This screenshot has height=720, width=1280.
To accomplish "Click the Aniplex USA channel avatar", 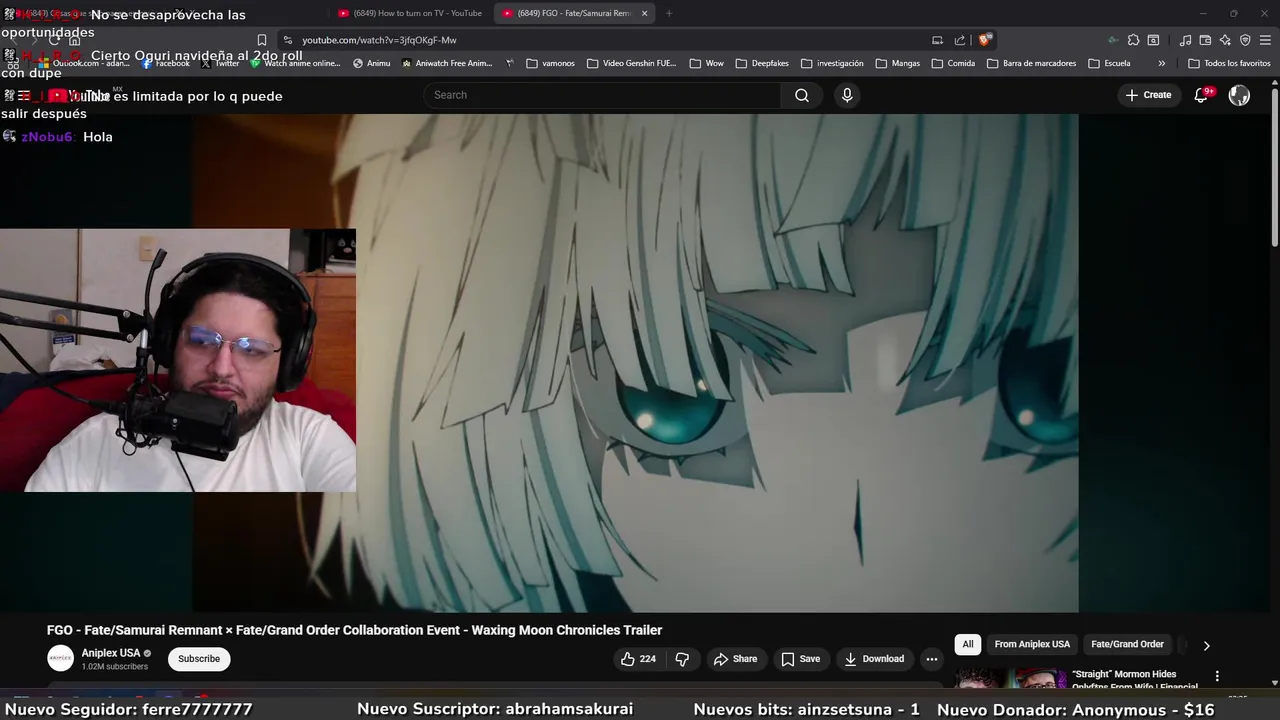I will [61, 658].
